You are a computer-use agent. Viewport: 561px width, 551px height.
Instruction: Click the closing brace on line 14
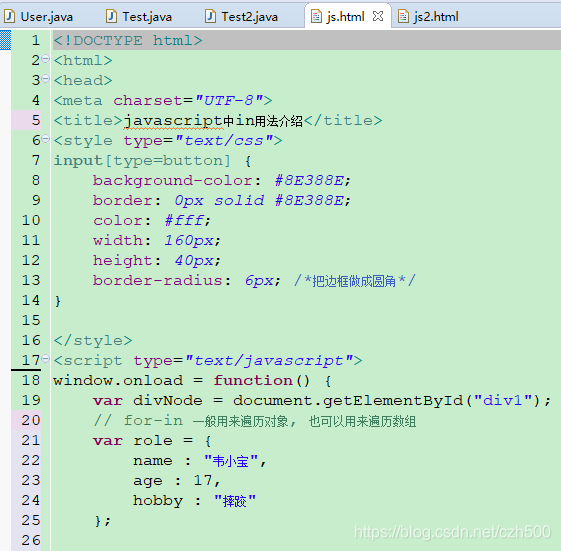(x=58, y=301)
